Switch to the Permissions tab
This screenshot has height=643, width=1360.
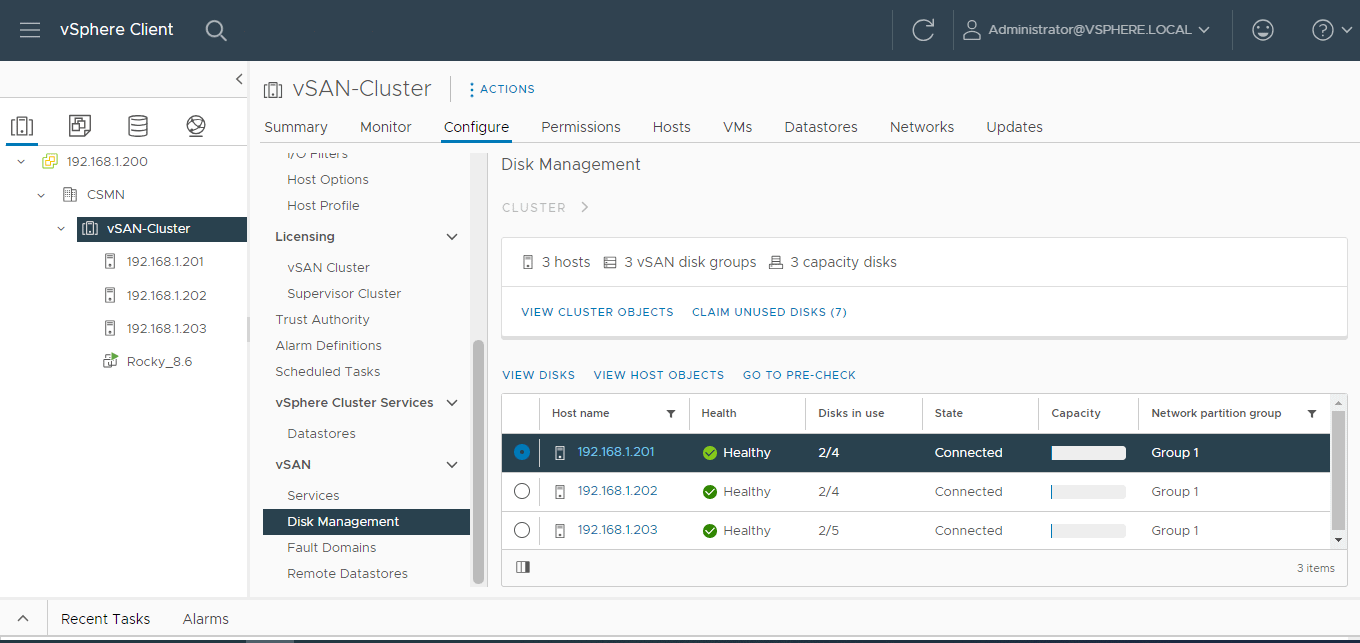(581, 127)
